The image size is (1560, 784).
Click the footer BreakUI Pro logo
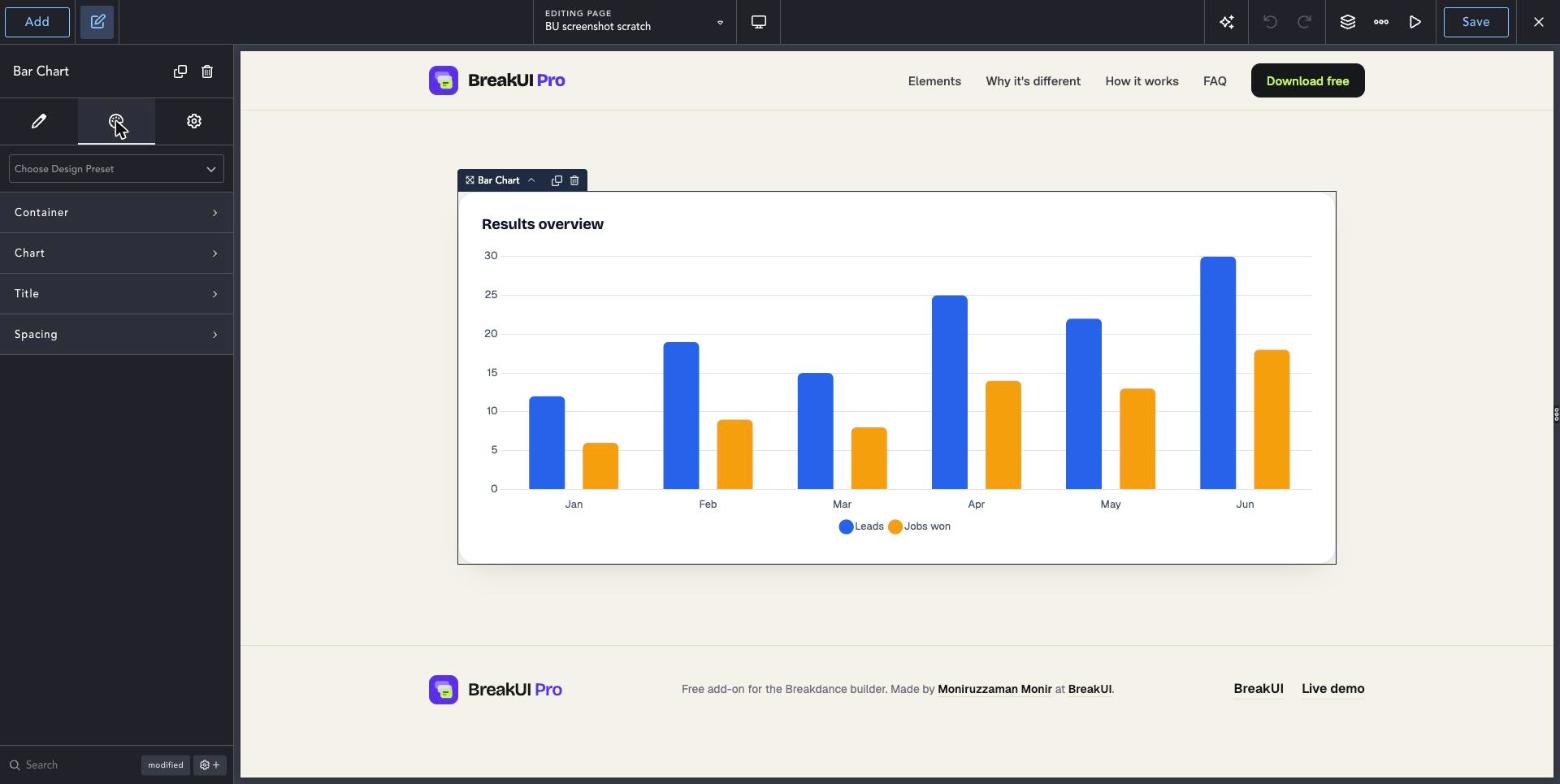tap(496, 689)
